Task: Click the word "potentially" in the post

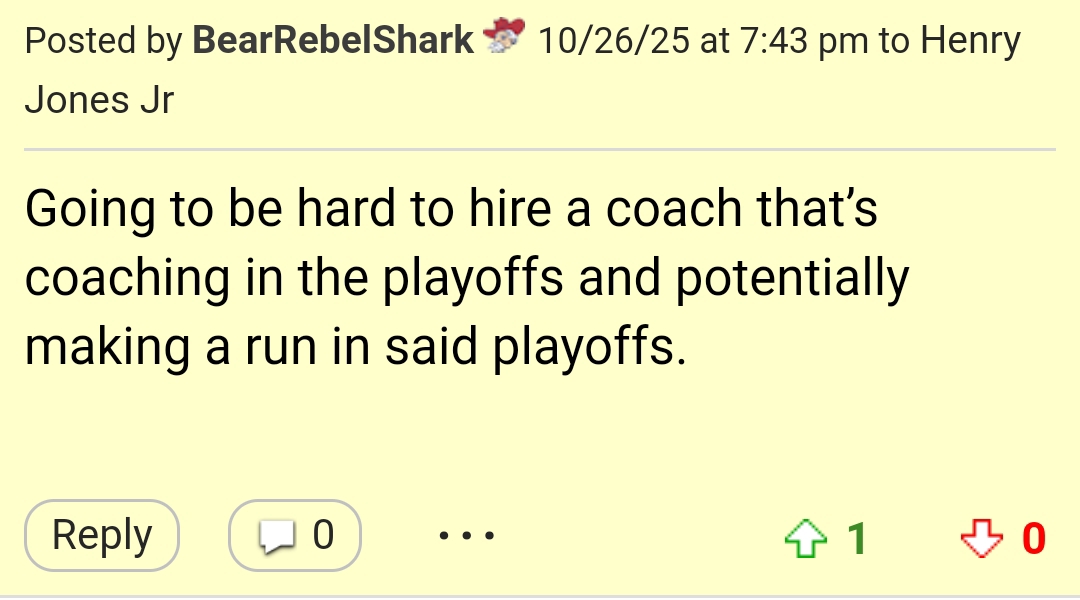Action: coord(792,278)
